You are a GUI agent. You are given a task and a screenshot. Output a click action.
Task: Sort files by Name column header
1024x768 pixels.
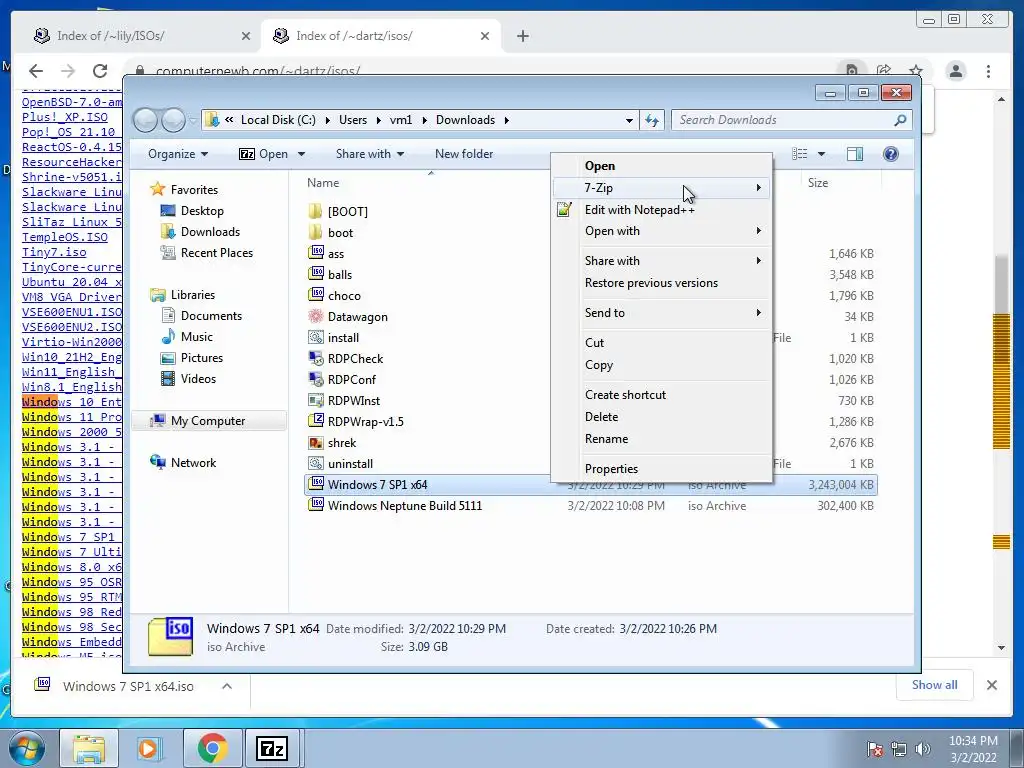pyautogui.click(x=323, y=184)
